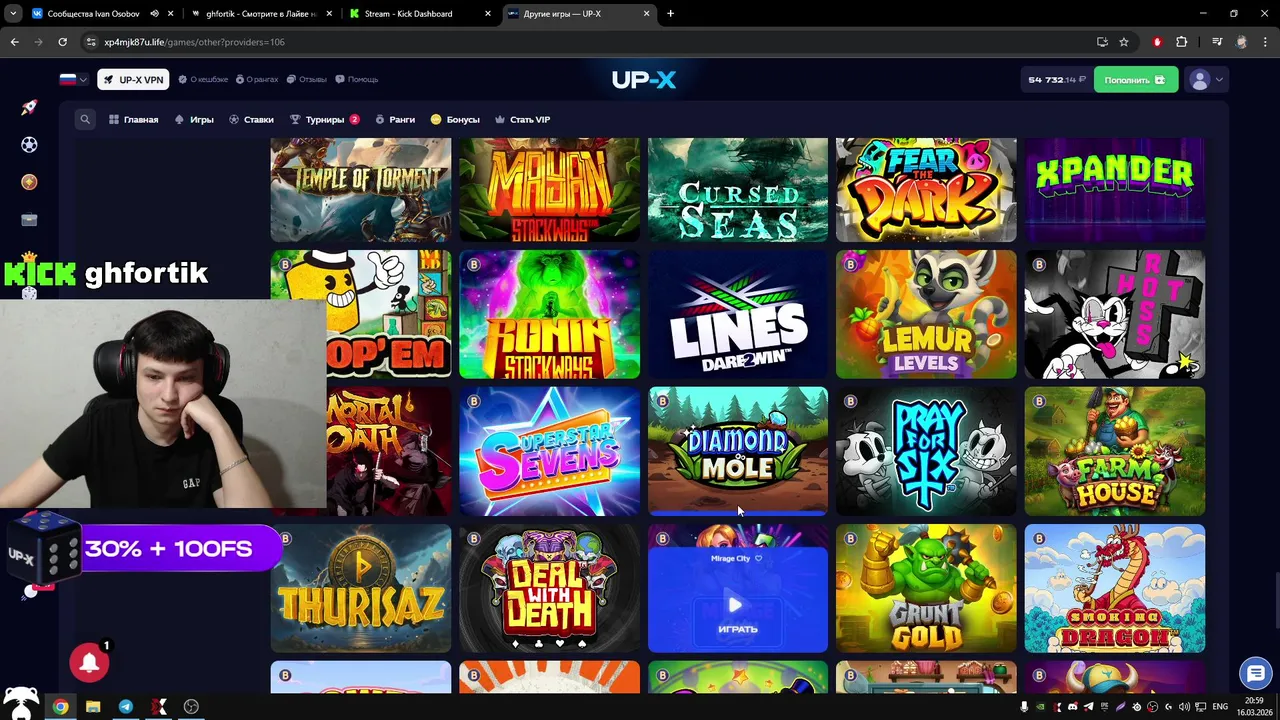Open a new browser tab

pos(670,14)
